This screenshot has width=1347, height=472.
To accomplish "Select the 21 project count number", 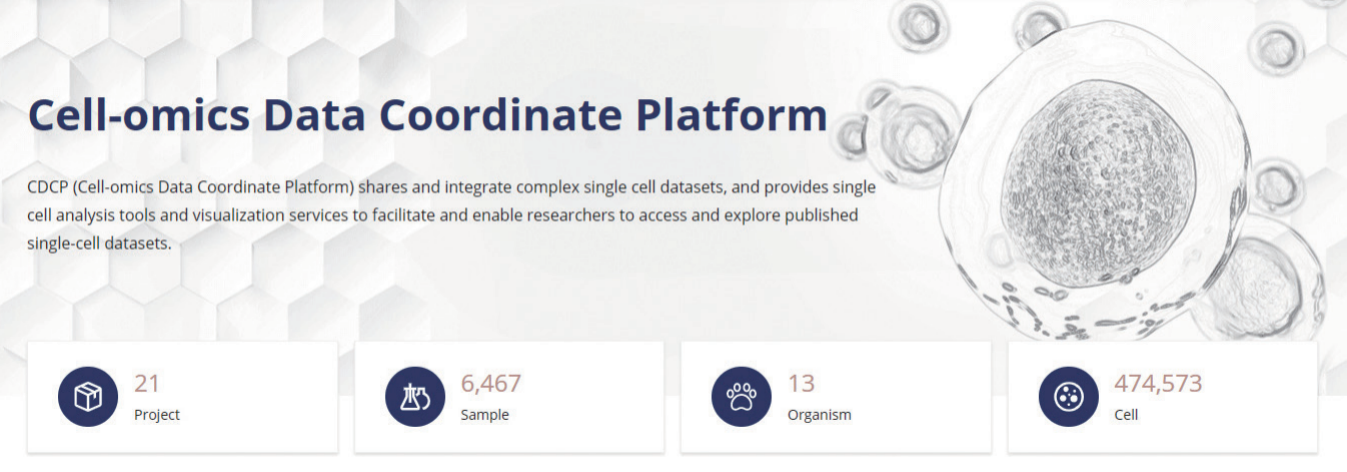I will 147,383.
